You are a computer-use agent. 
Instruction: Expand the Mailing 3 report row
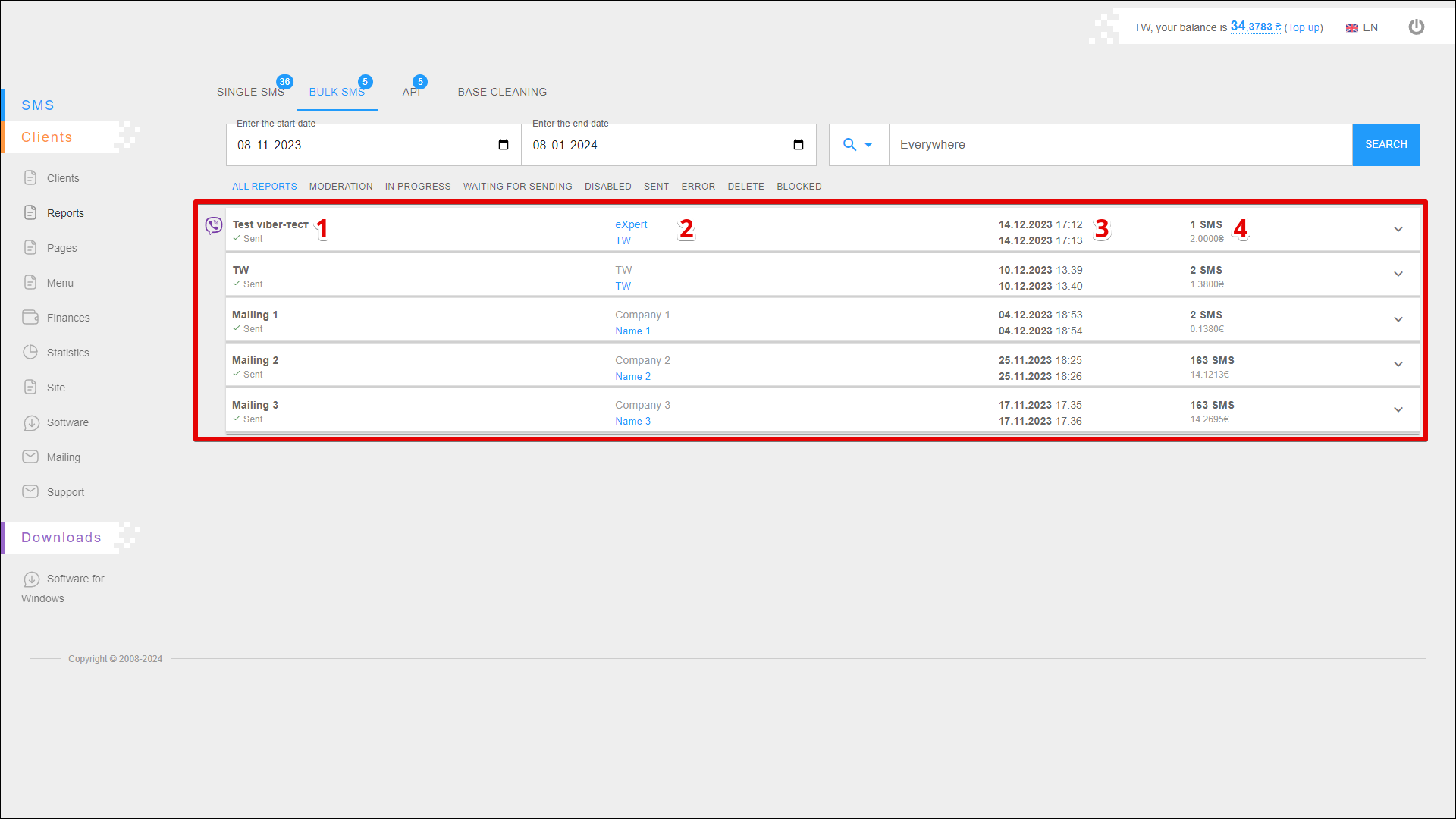click(1398, 409)
